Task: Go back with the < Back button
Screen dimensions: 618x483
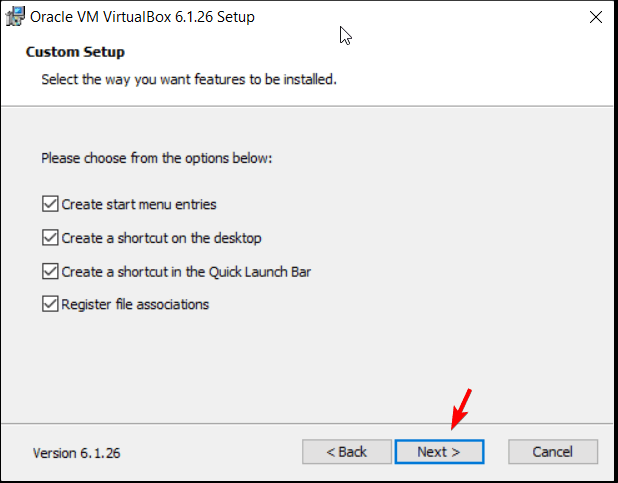Action: 347,452
